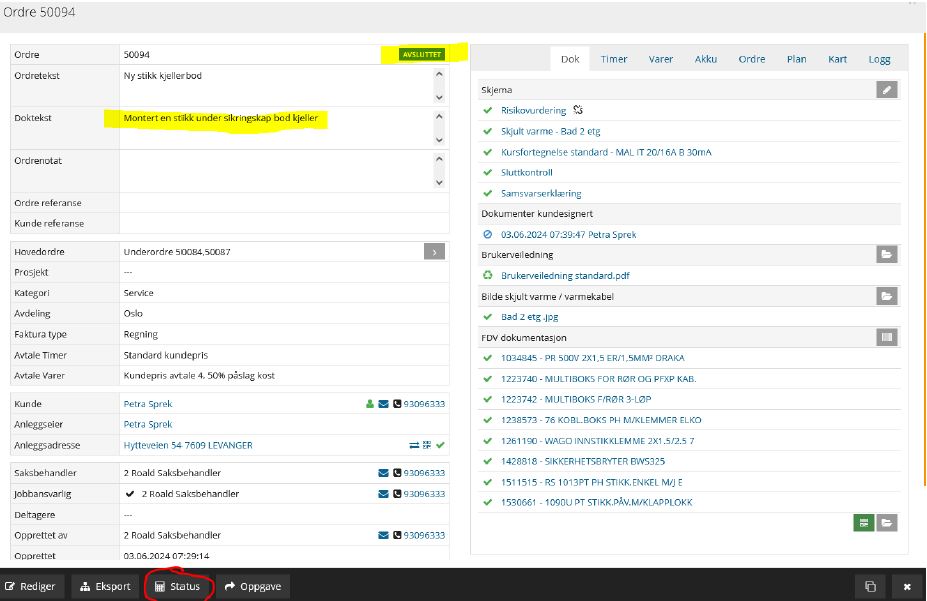This screenshot has height=601, width=927.
Task: Click green check beside Skjult varme - Bad 2 etg
Action: (488, 131)
